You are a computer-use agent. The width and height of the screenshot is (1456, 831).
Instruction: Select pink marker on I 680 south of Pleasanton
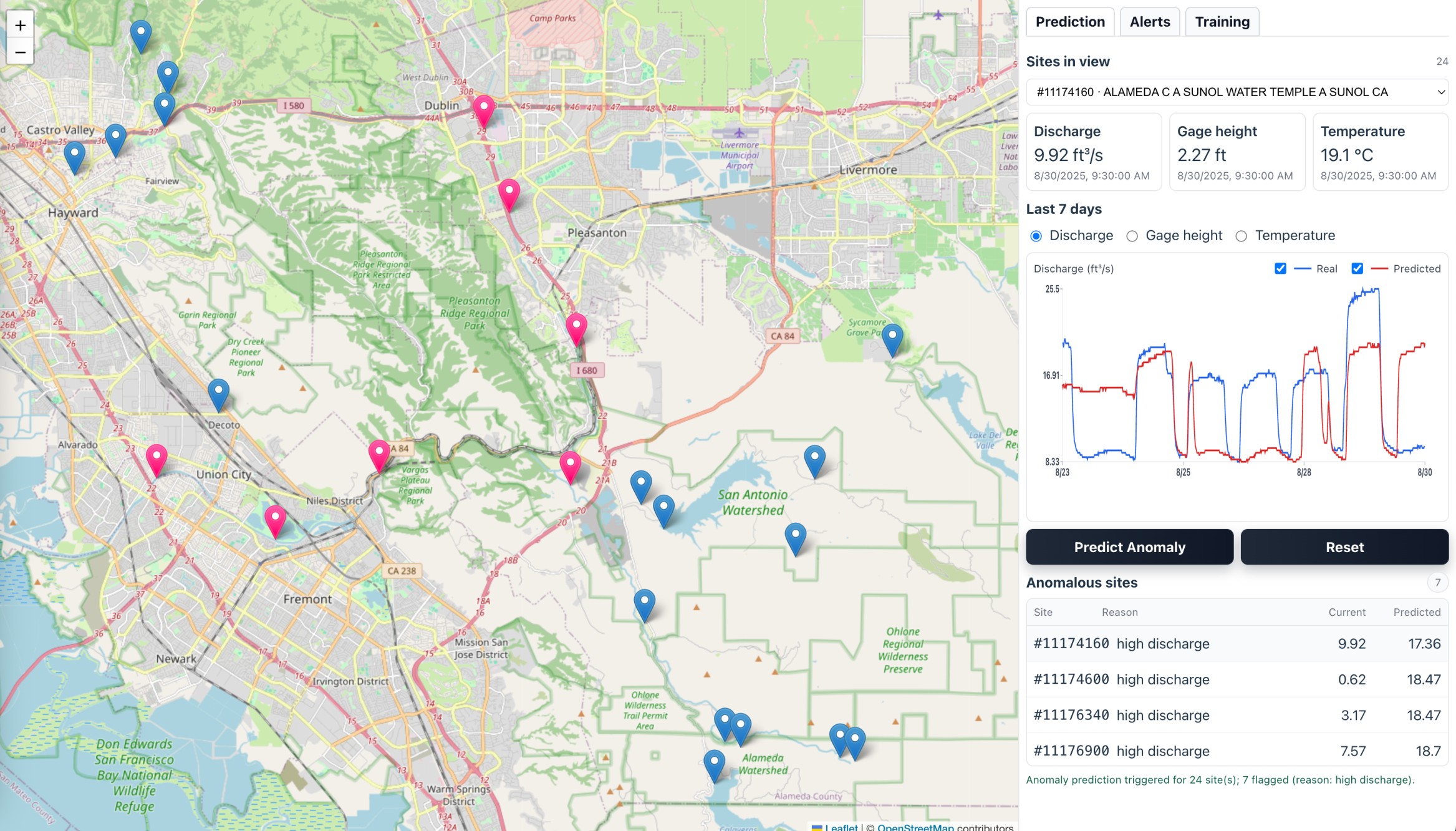(576, 327)
